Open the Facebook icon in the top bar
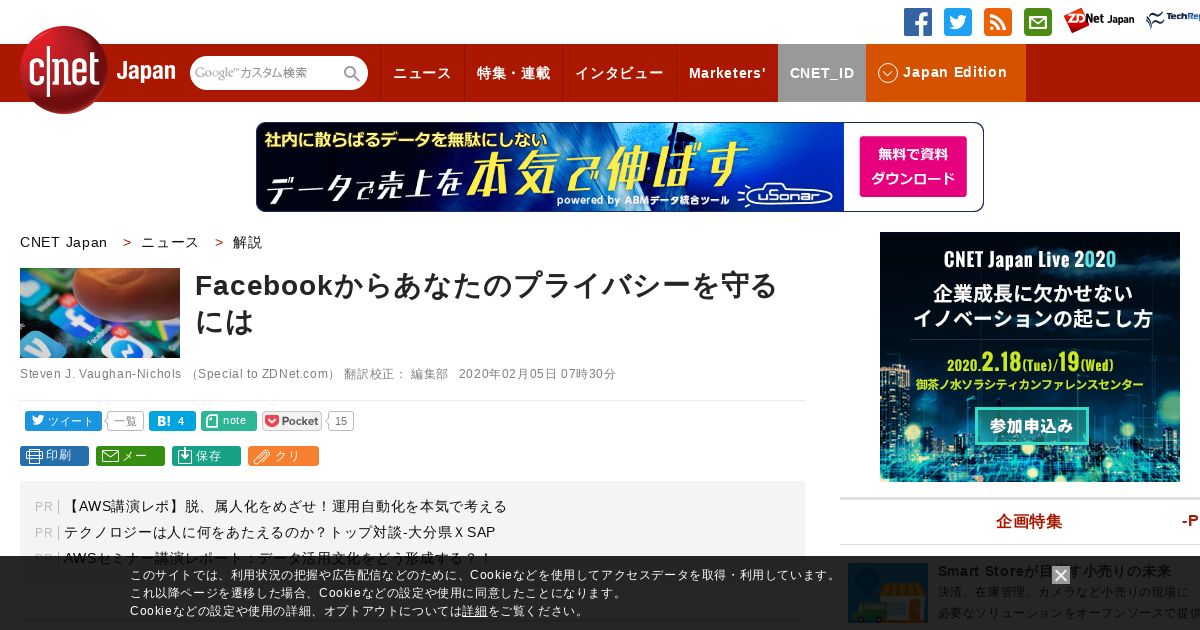Viewport: 1200px width, 630px height. [918, 22]
